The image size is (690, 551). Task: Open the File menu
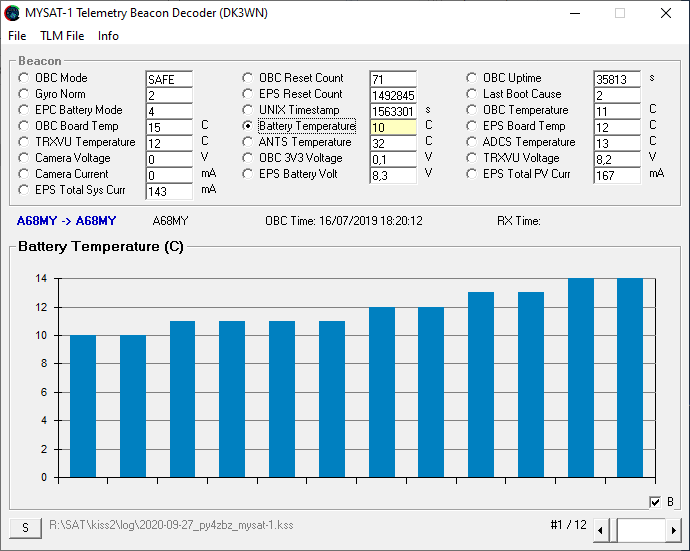coord(17,36)
